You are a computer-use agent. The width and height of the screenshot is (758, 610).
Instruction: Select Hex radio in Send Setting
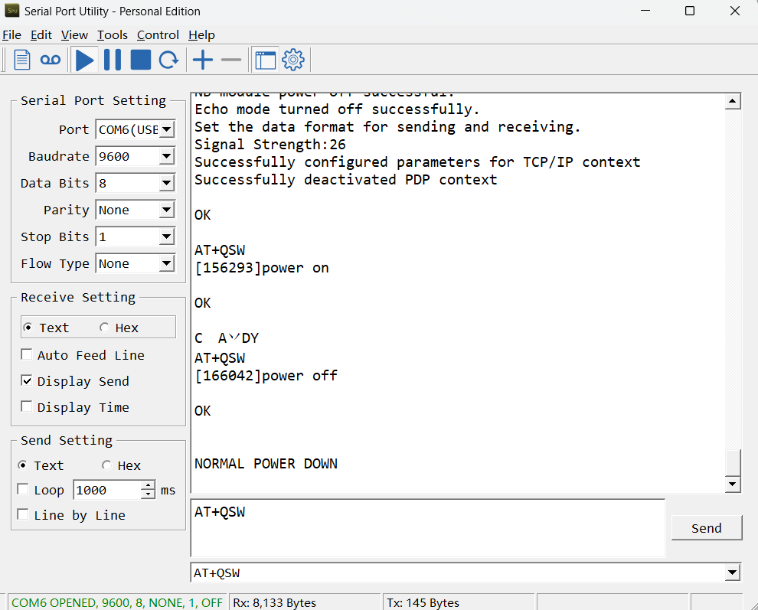click(106, 465)
